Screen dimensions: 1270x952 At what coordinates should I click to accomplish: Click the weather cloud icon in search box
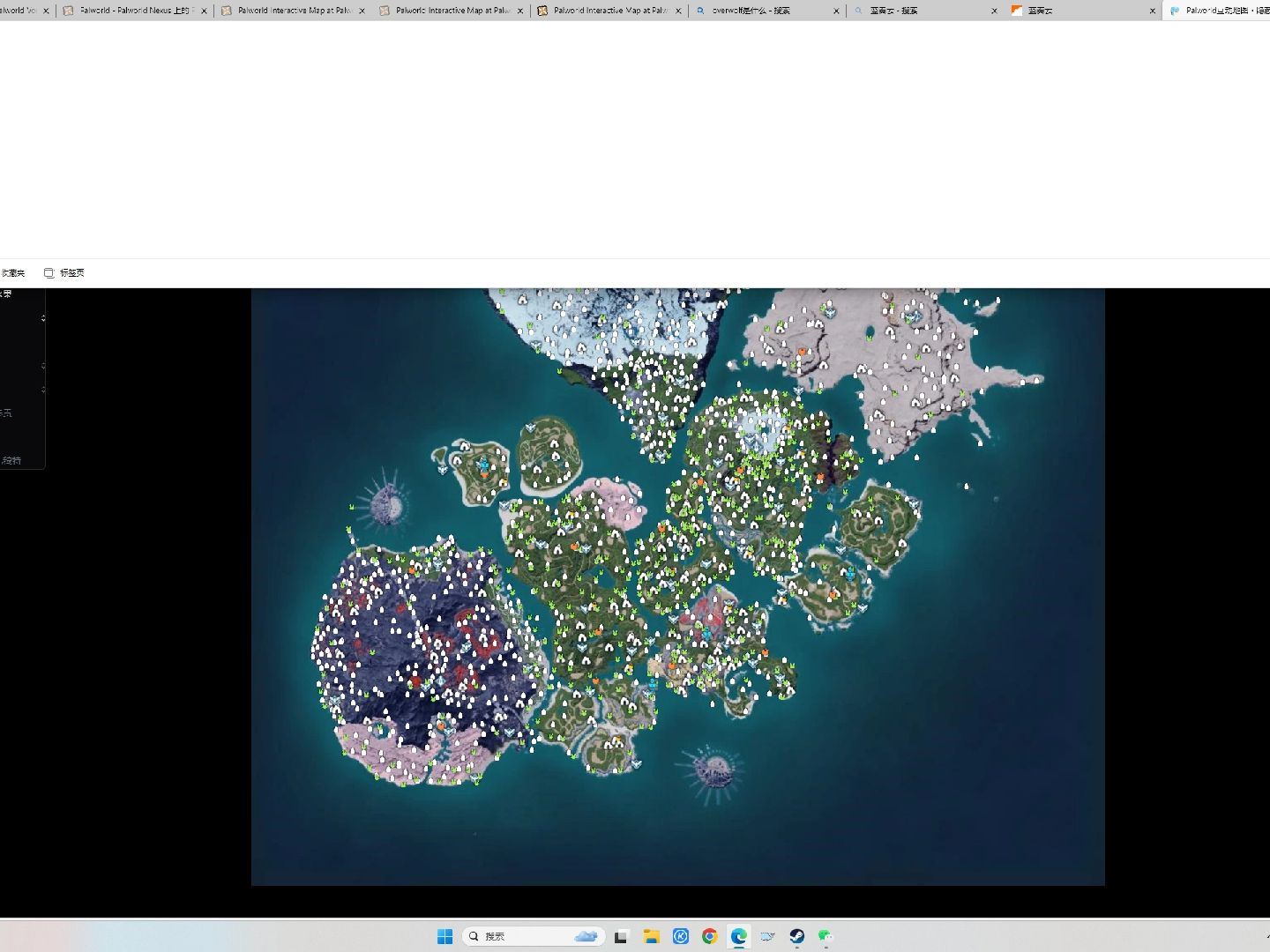[x=586, y=936]
